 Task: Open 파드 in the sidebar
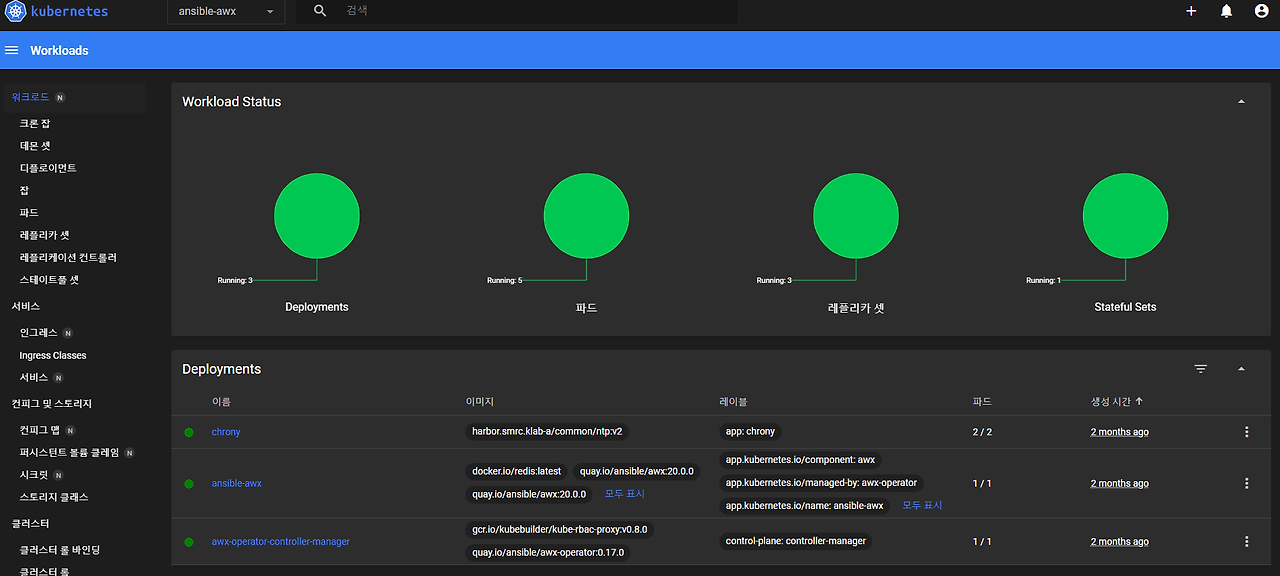click(x=29, y=213)
